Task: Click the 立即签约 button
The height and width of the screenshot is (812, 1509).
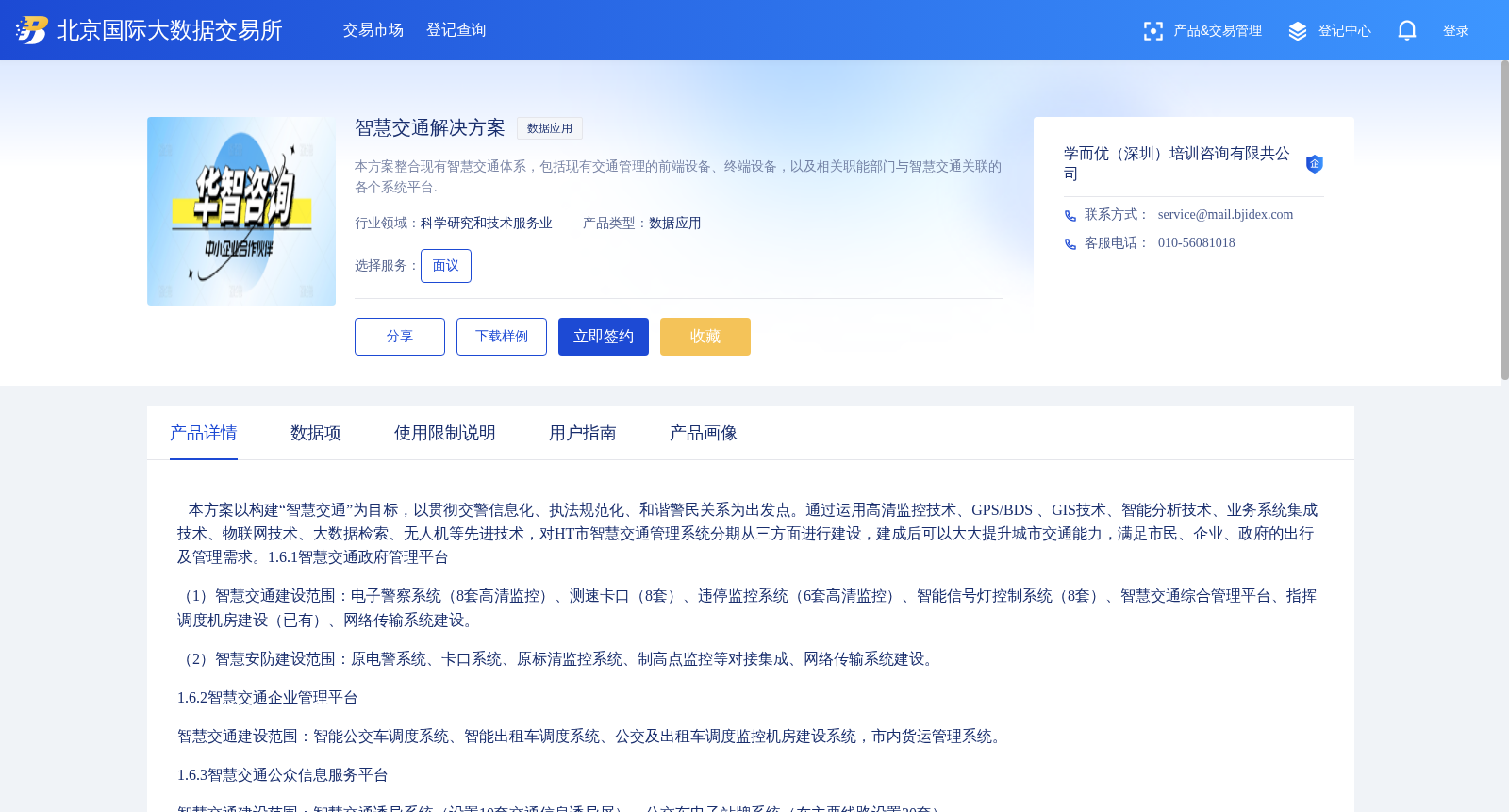Action: 604,337
